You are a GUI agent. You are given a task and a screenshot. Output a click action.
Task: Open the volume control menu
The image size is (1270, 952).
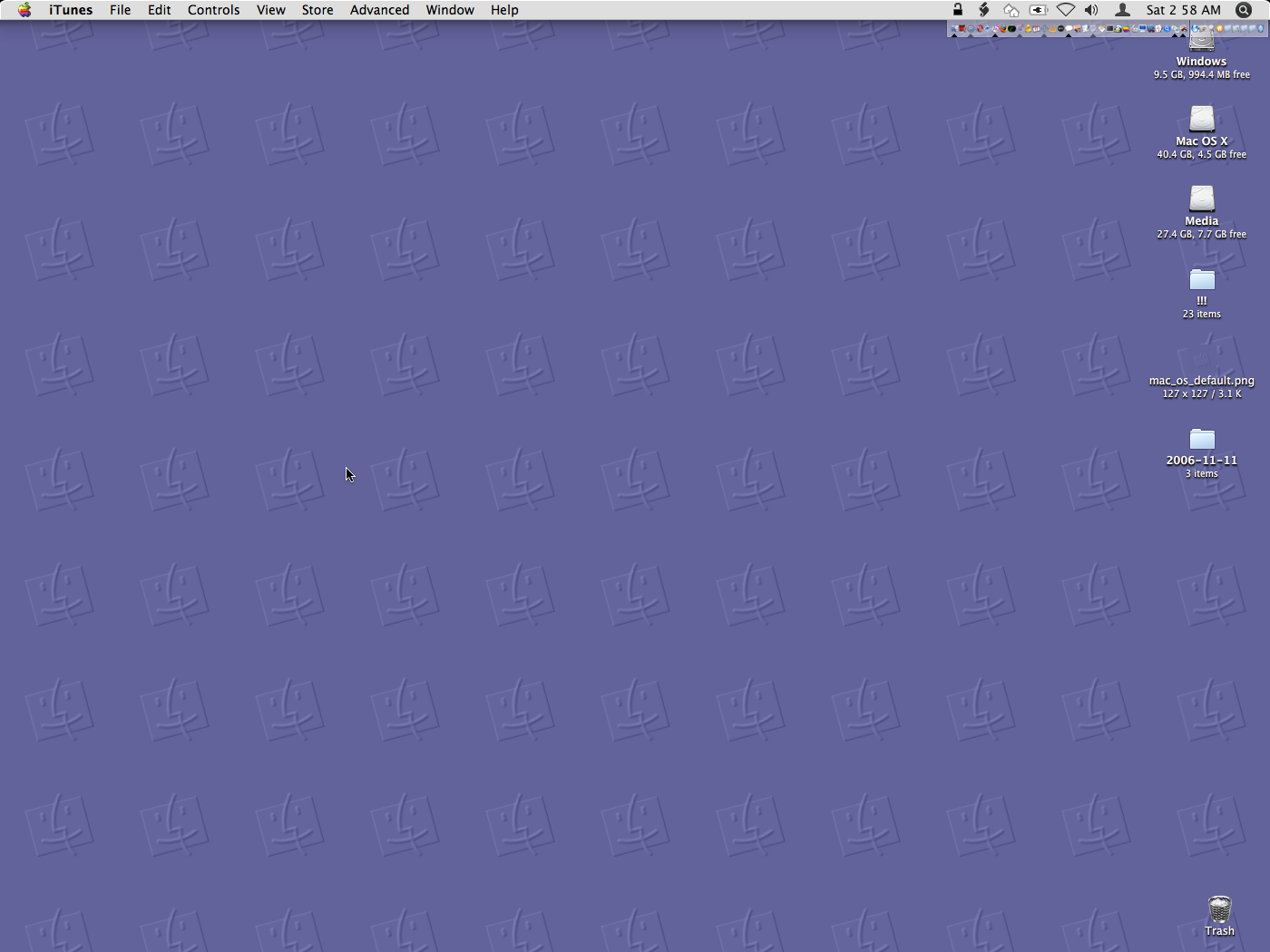1091,10
